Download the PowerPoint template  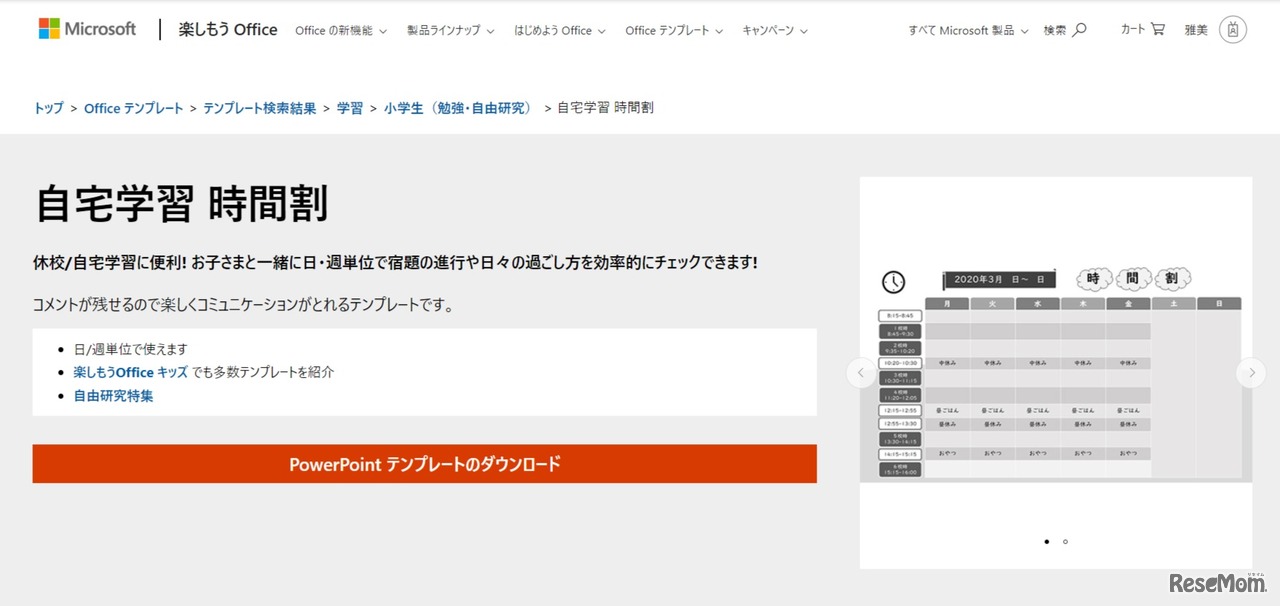[424, 464]
